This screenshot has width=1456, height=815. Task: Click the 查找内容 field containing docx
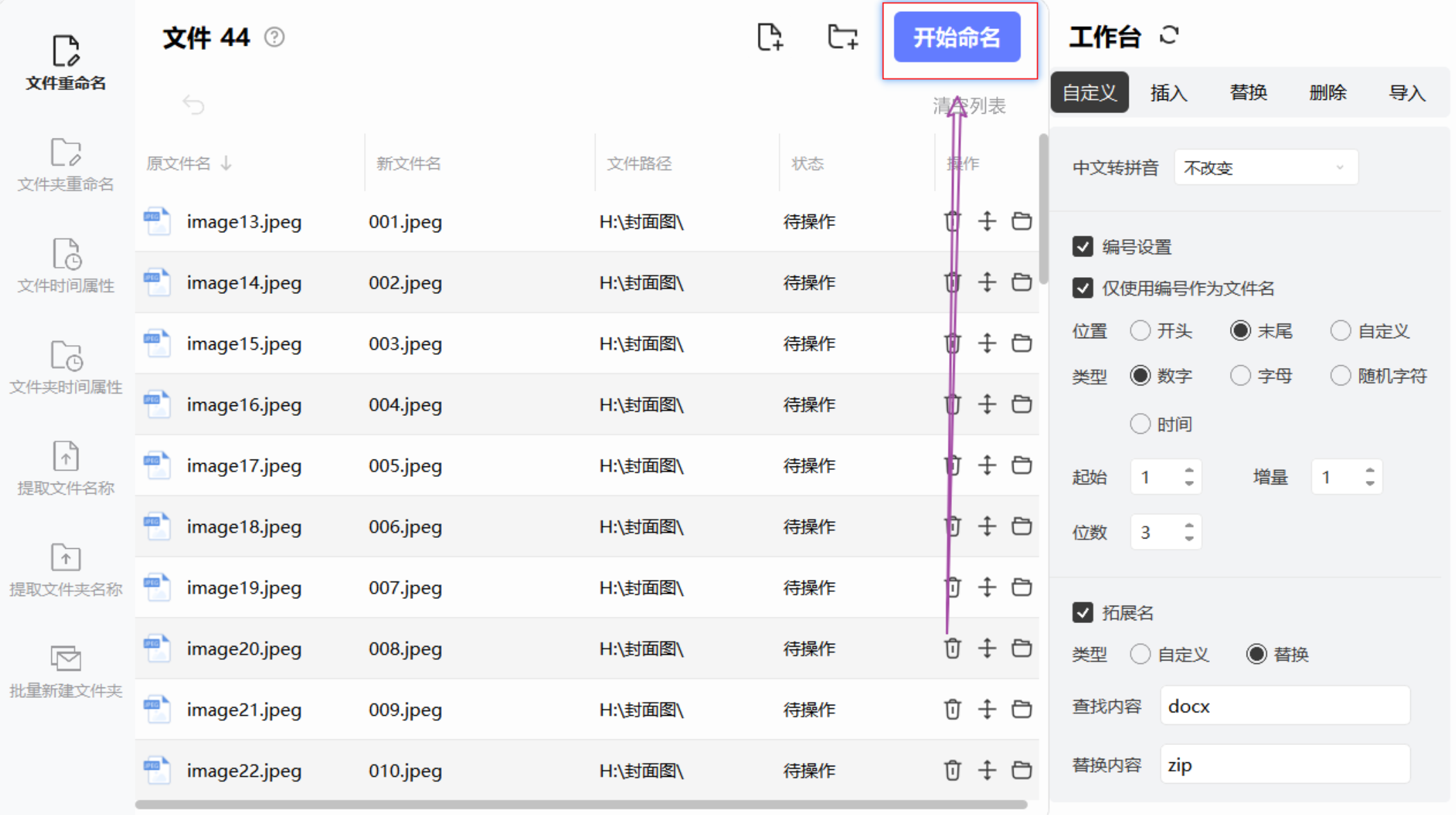point(1285,706)
